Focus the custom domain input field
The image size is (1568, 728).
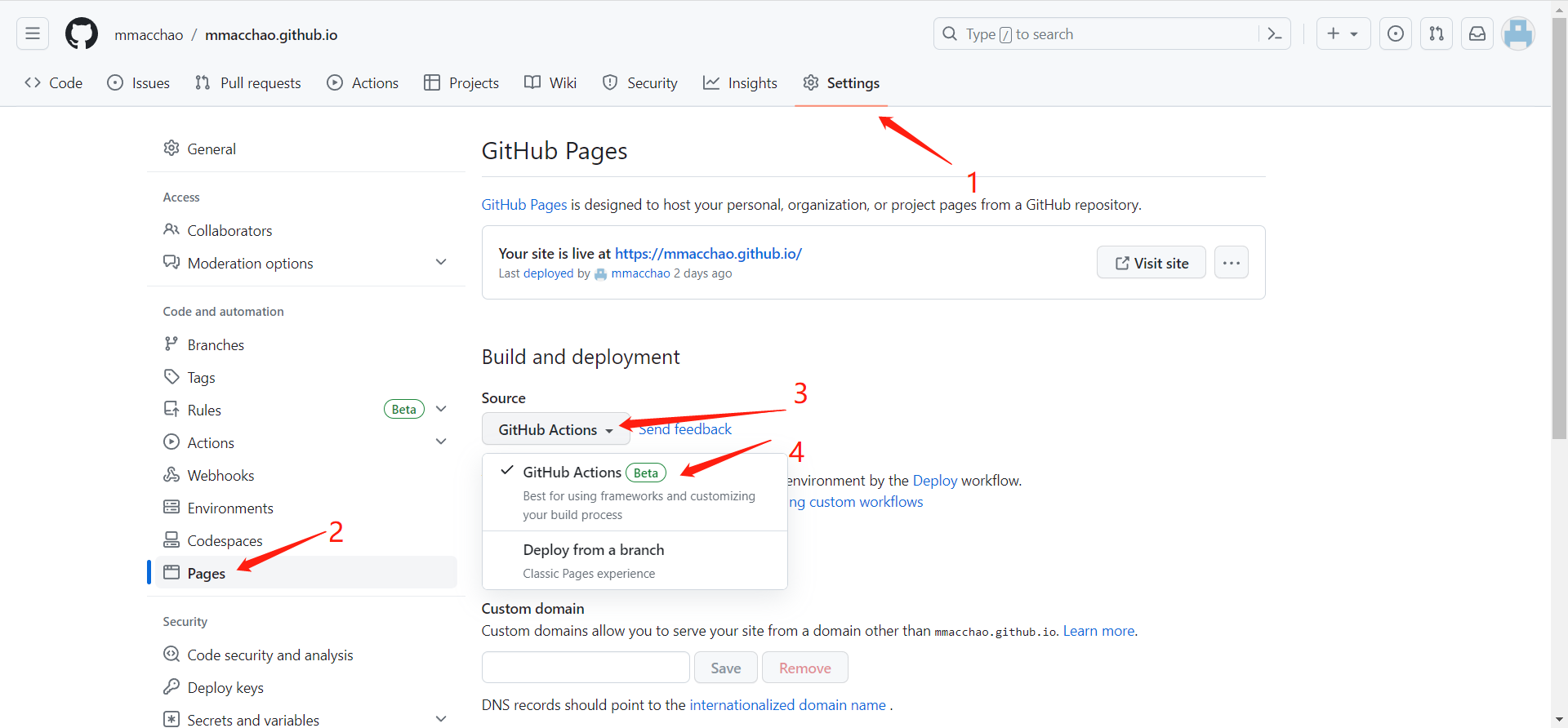point(586,668)
